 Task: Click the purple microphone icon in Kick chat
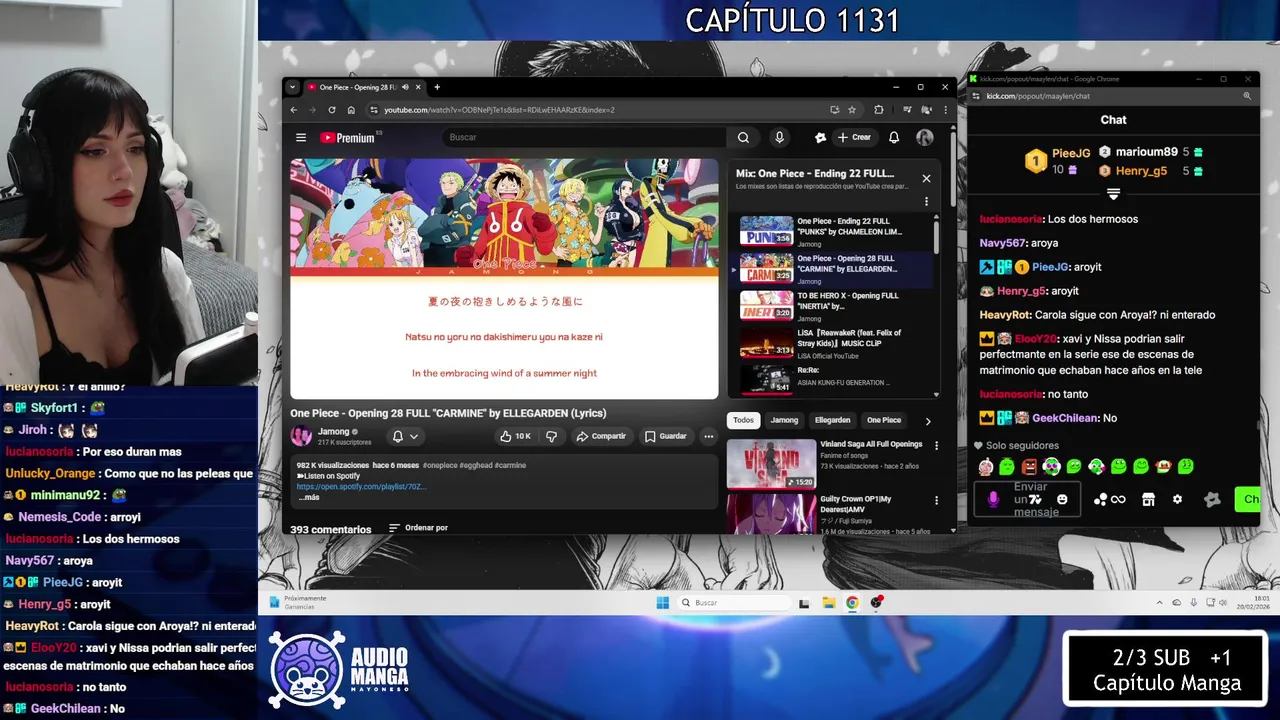pyautogui.click(x=993, y=499)
